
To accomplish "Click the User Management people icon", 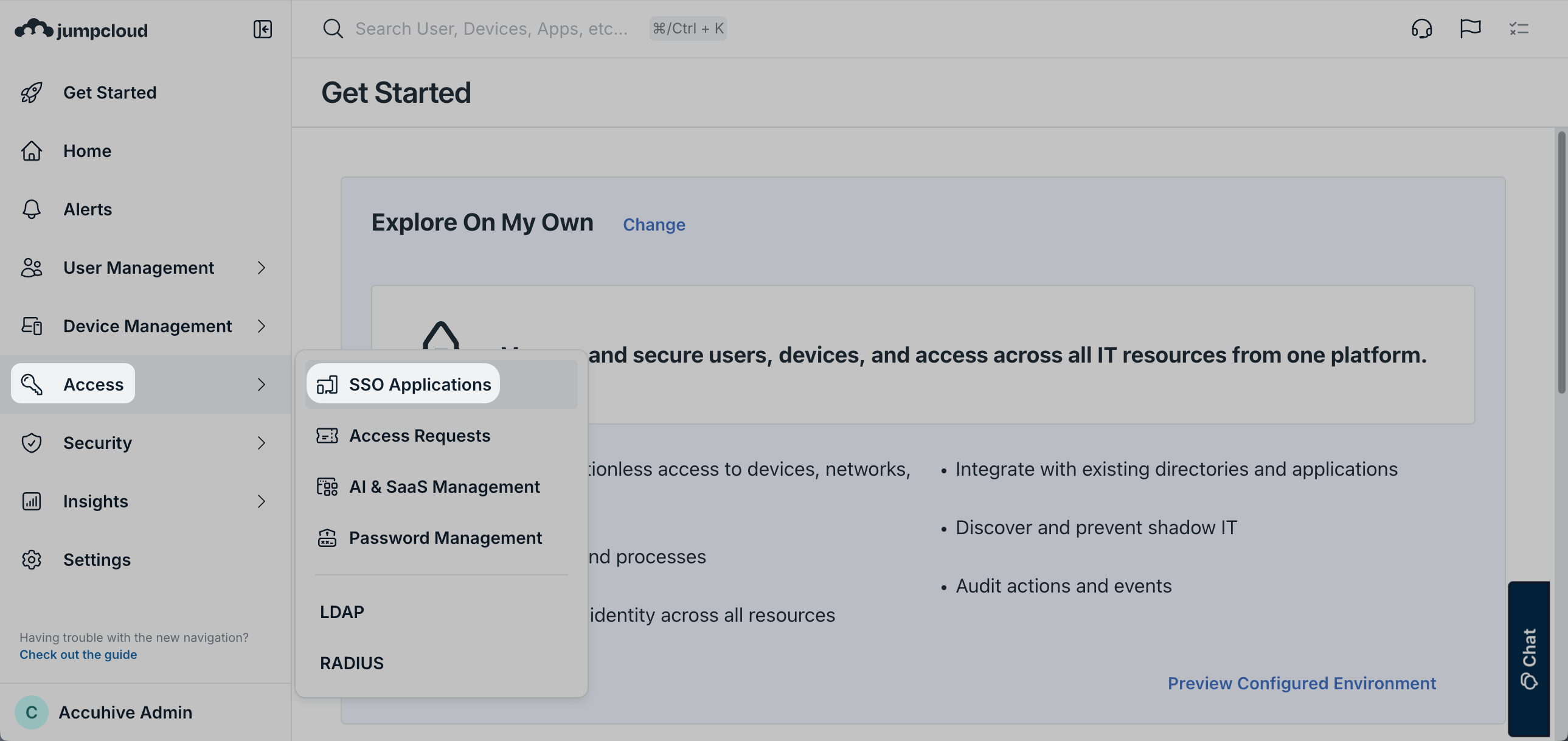I will [32, 268].
